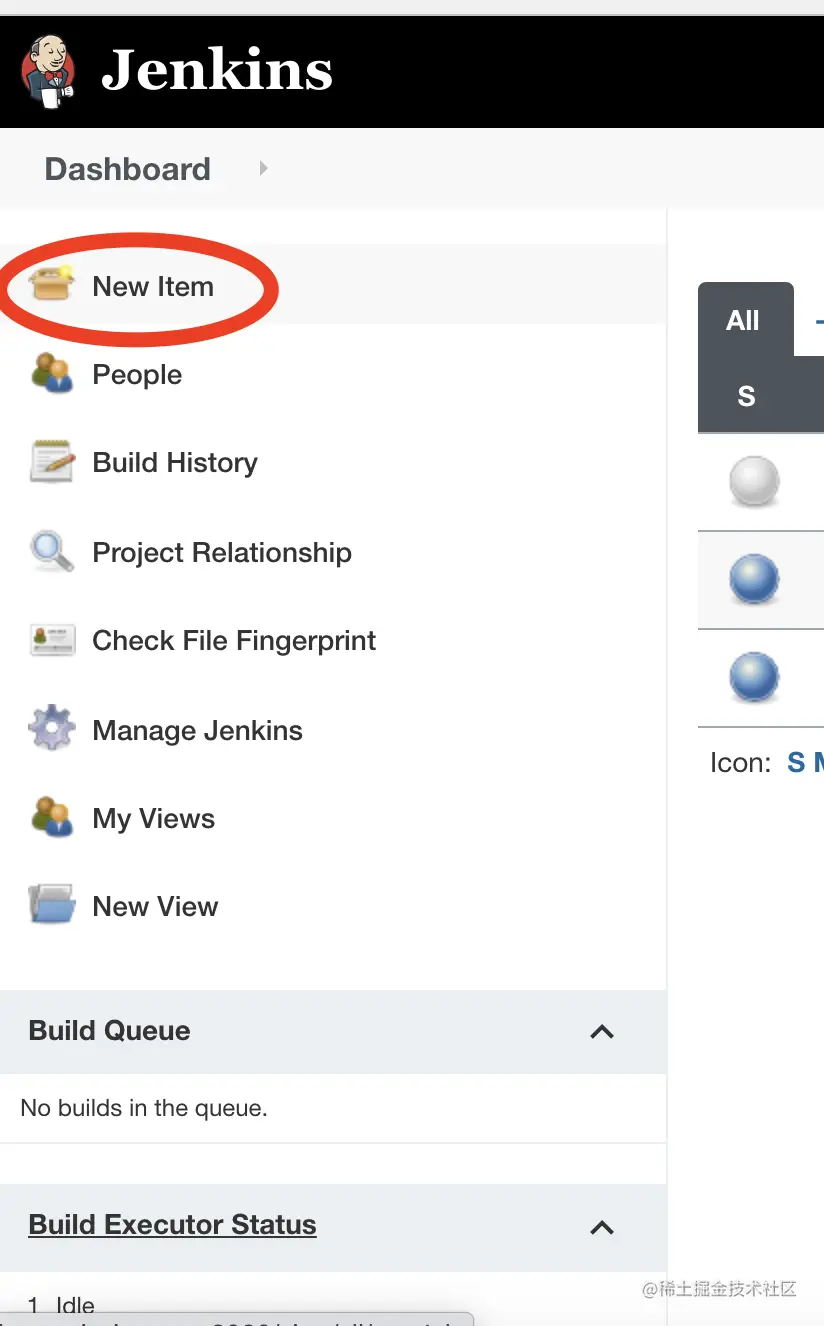This screenshot has height=1326, width=824.
Task: Click the grey not-built status ball
Action: (x=754, y=481)
